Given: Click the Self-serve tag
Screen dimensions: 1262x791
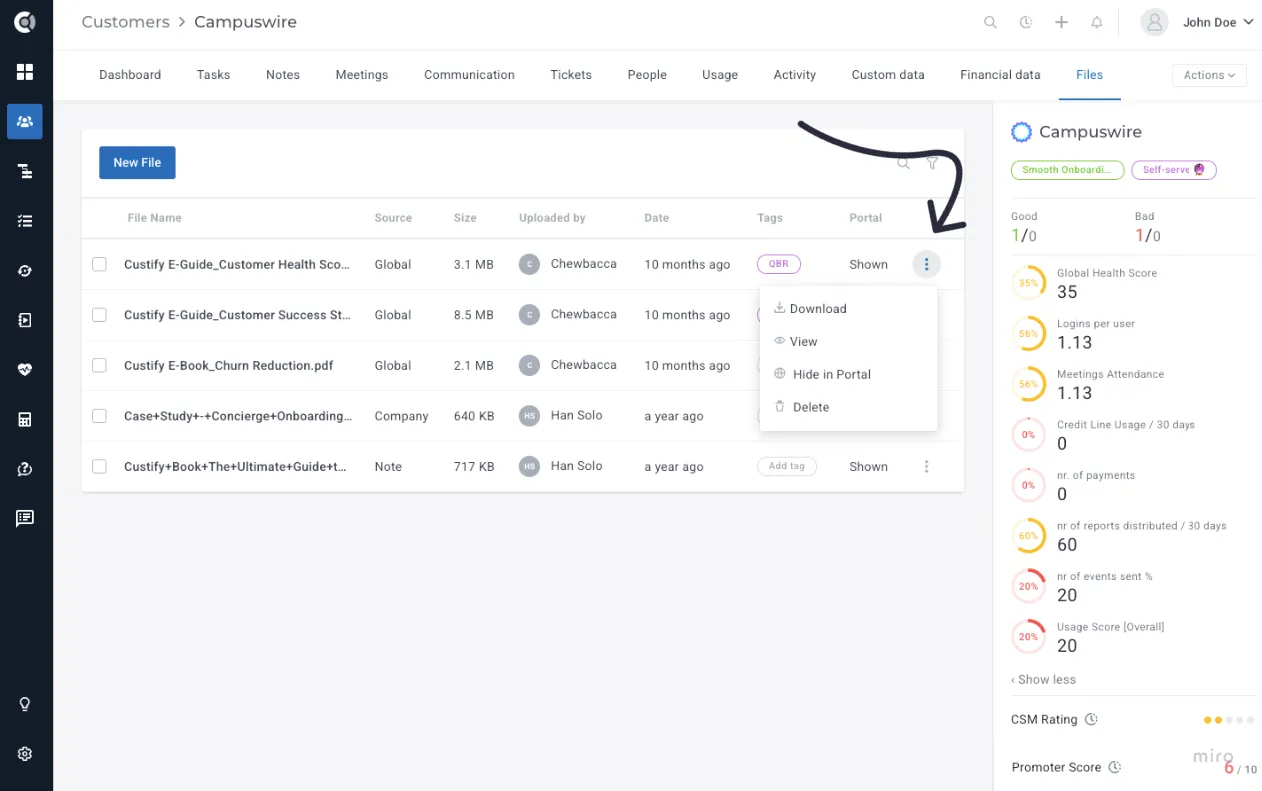Looking at the screenshot, I should pos(1174,170).
